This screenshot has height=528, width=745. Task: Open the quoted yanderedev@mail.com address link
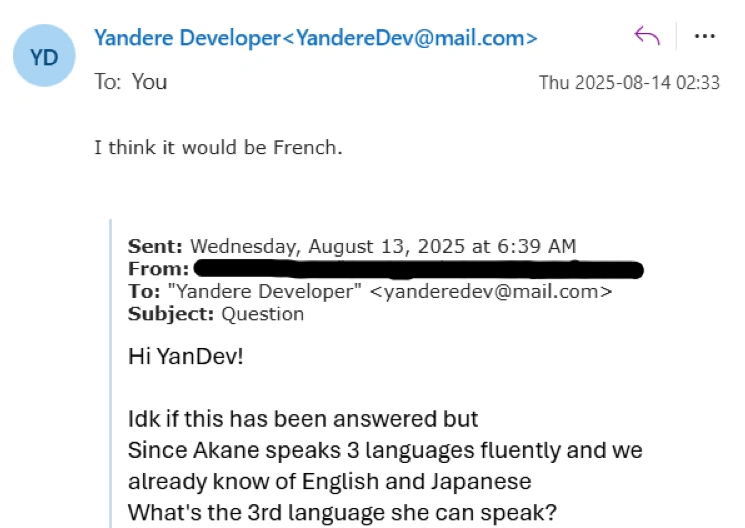click(x=490, y=291)
